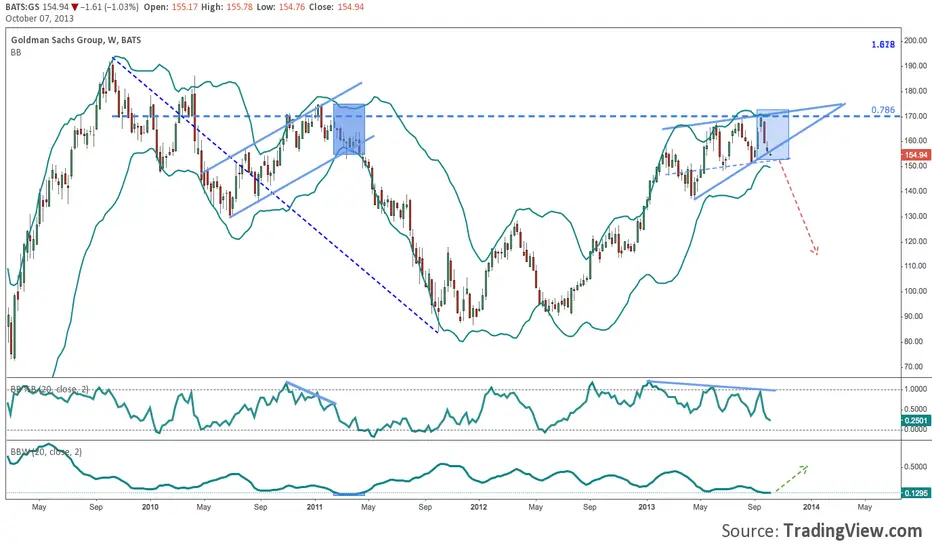This screenshot has height=550, width=932.
Task: Click the 2011 label on time axis
Action: click(314, 507)
